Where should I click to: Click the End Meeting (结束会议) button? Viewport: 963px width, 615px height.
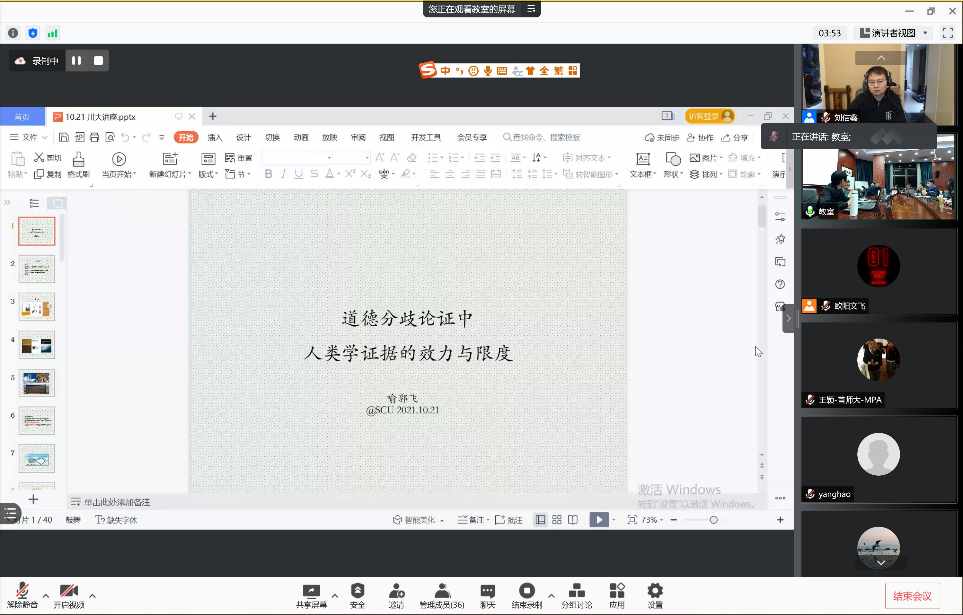point(911,596)
